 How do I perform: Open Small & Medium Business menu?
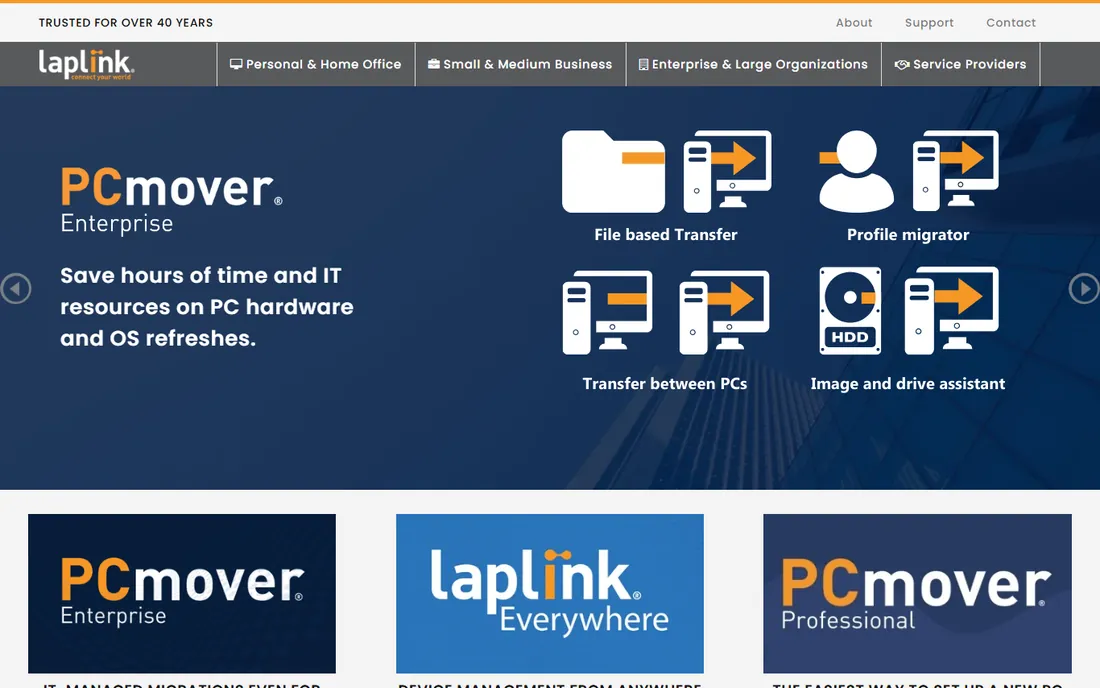pyautogui.click(x=520, y=64)
